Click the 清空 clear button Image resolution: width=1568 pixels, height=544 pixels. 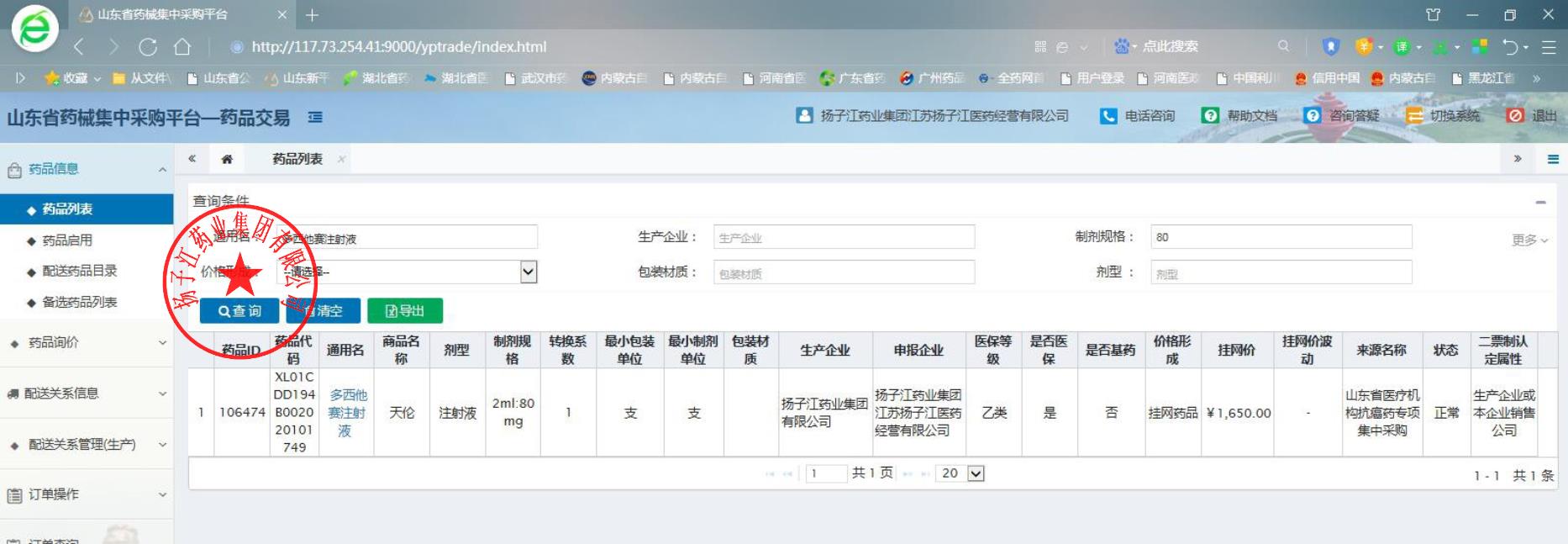pos(323,311)
